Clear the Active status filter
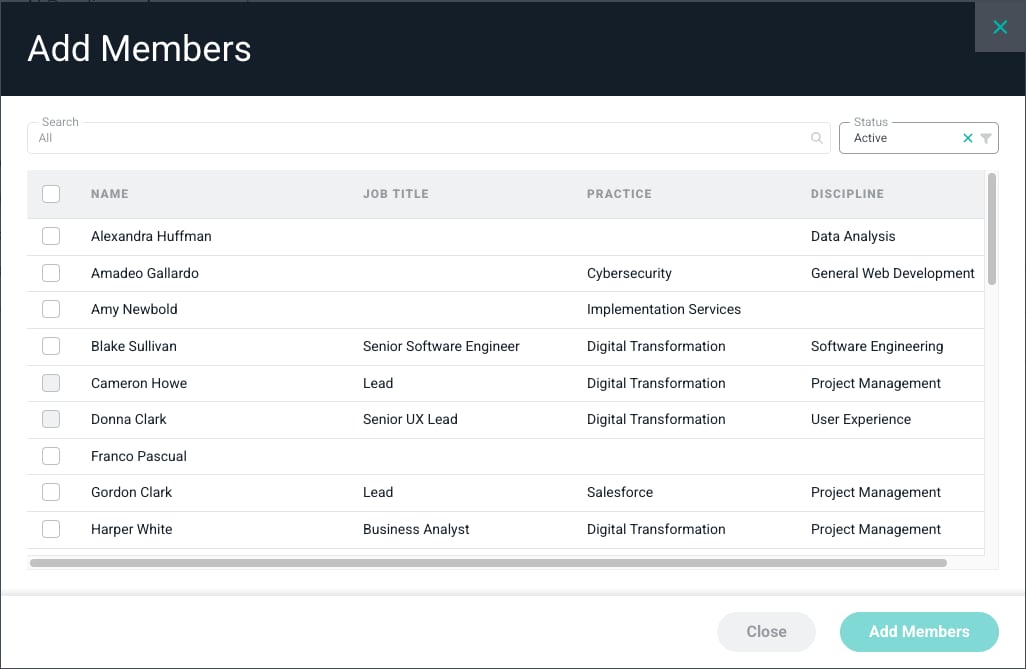This screenshot has width=1026, height=669. [x=968, y=138]
